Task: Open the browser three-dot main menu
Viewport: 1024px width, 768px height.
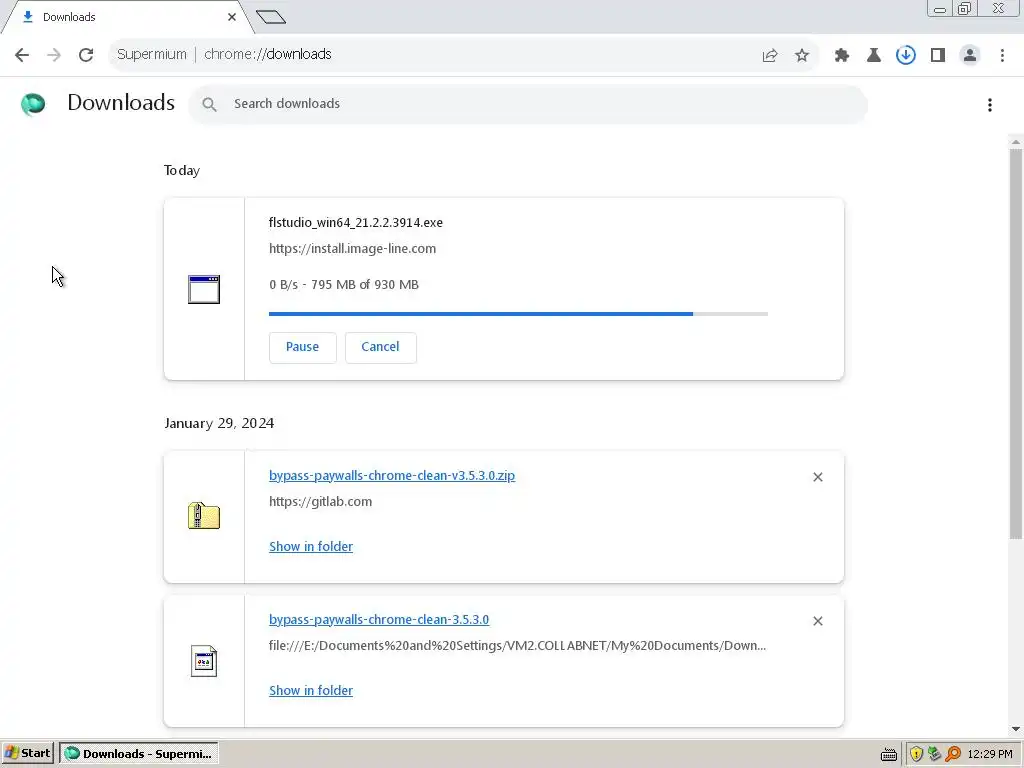Action: click(x=1002, y=56)
